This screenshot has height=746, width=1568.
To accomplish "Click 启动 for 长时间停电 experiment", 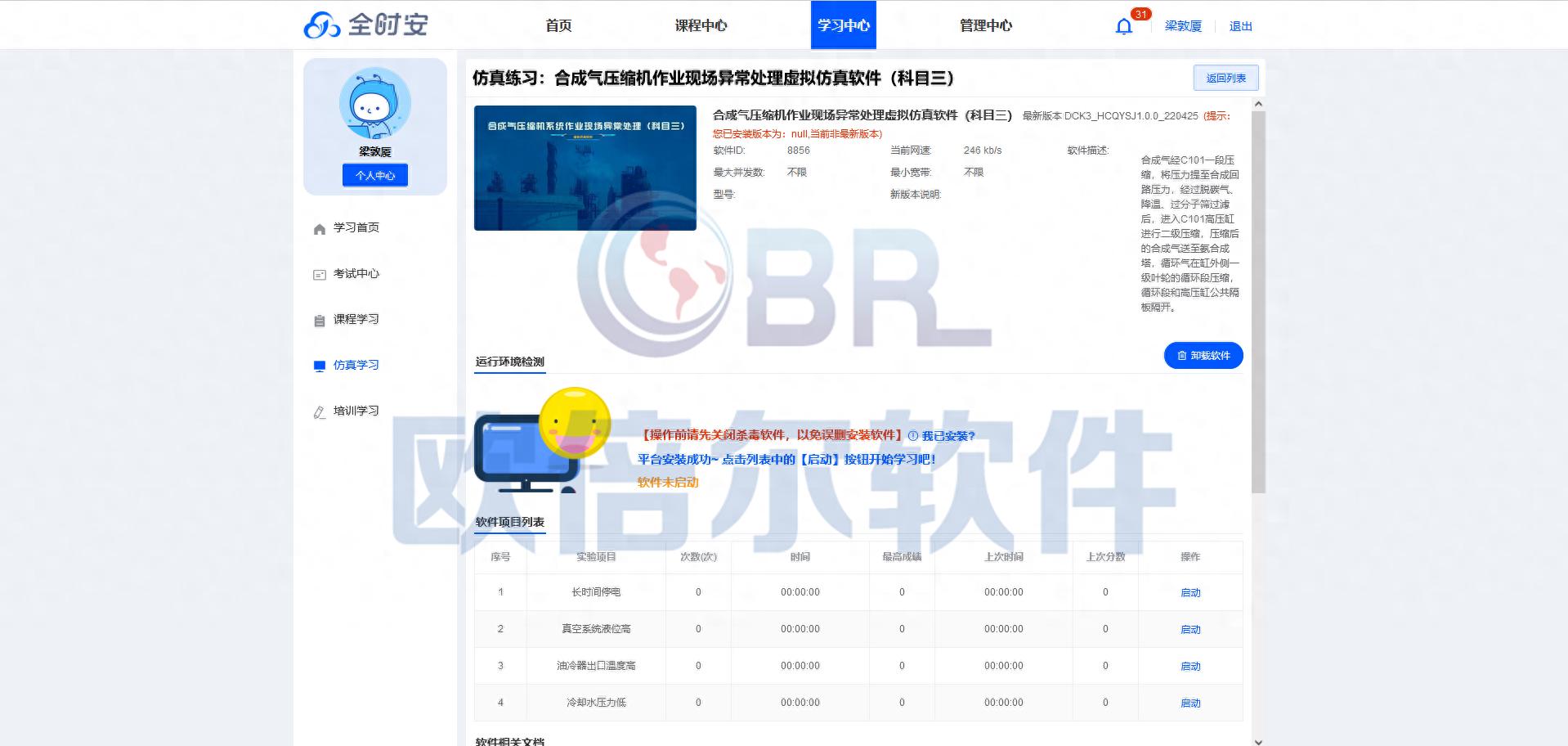I will tap(1190, 591).
